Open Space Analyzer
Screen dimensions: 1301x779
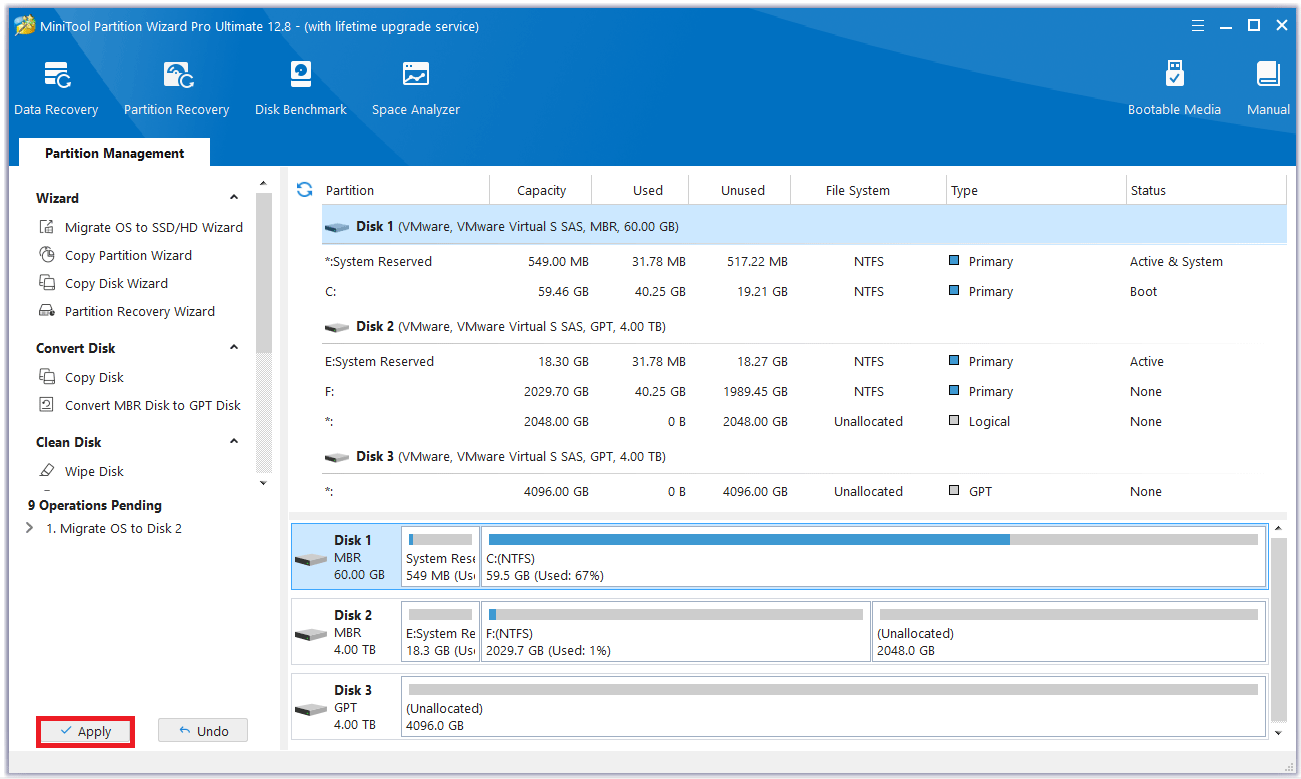click(x=416, y=89)
